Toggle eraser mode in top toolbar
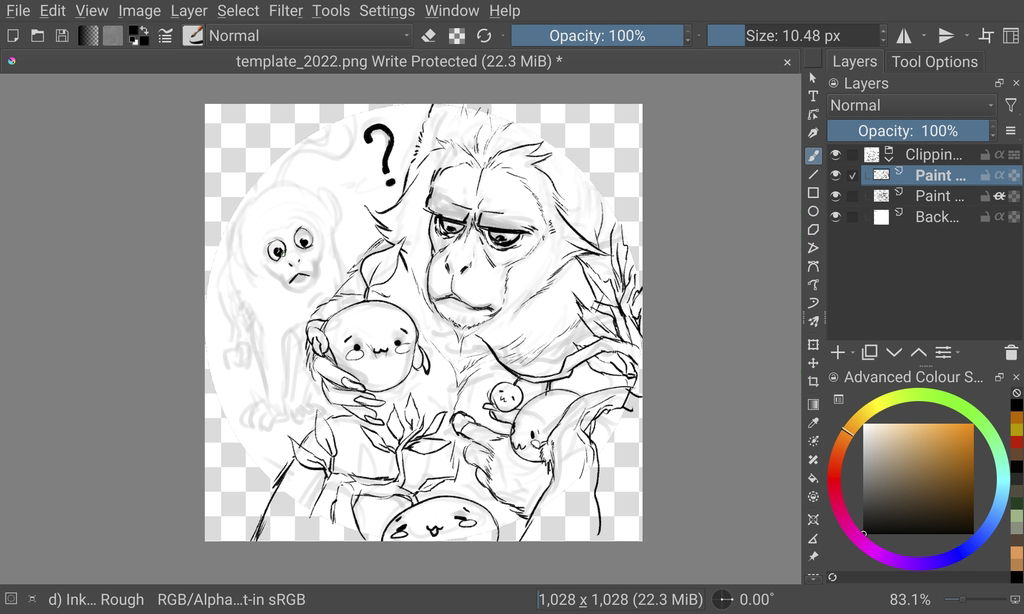 [429, 36]
